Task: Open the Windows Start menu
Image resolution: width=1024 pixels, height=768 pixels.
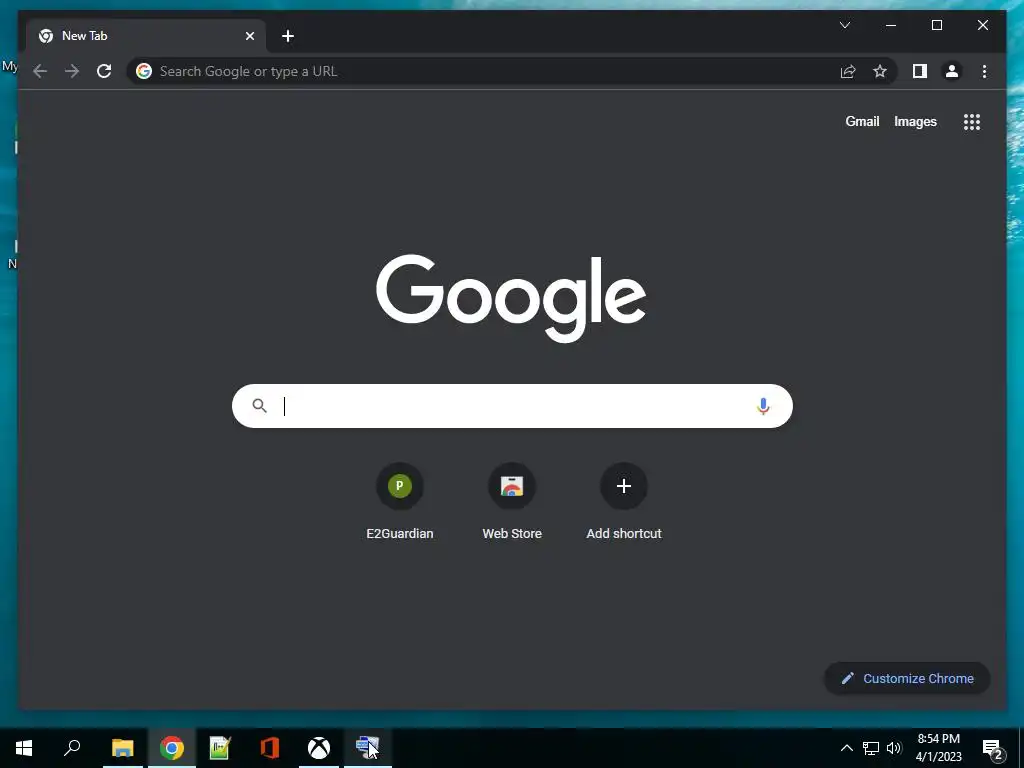Action: [24, 748]
